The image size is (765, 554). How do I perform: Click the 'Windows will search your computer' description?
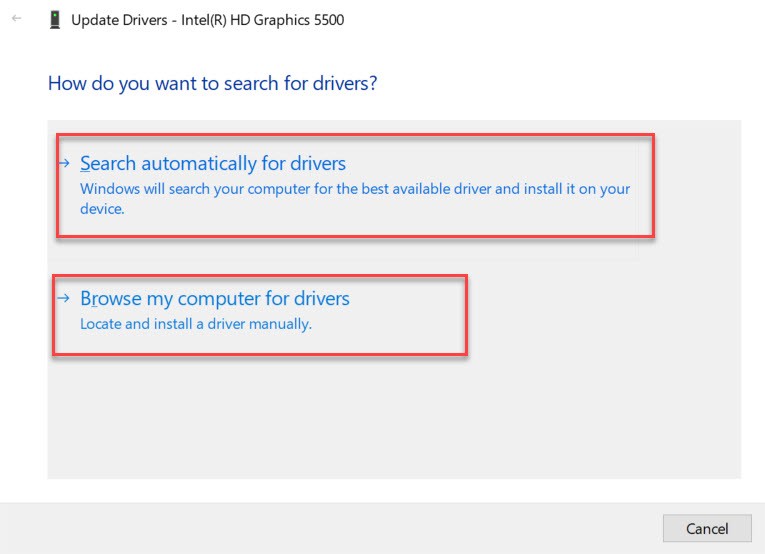355,198
